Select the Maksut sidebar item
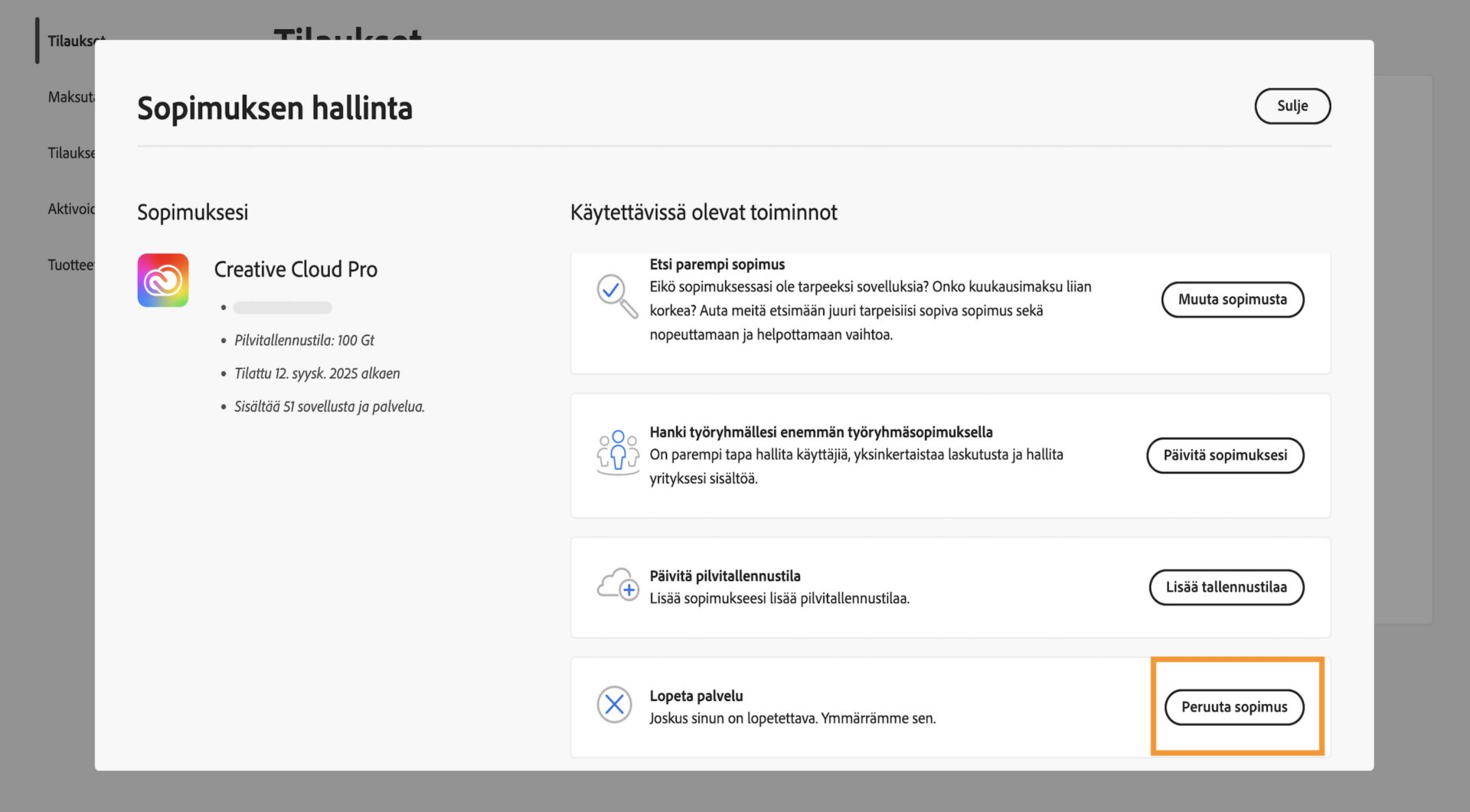The height and width of the screenshot is (812, 1470). tap(70, 97)
